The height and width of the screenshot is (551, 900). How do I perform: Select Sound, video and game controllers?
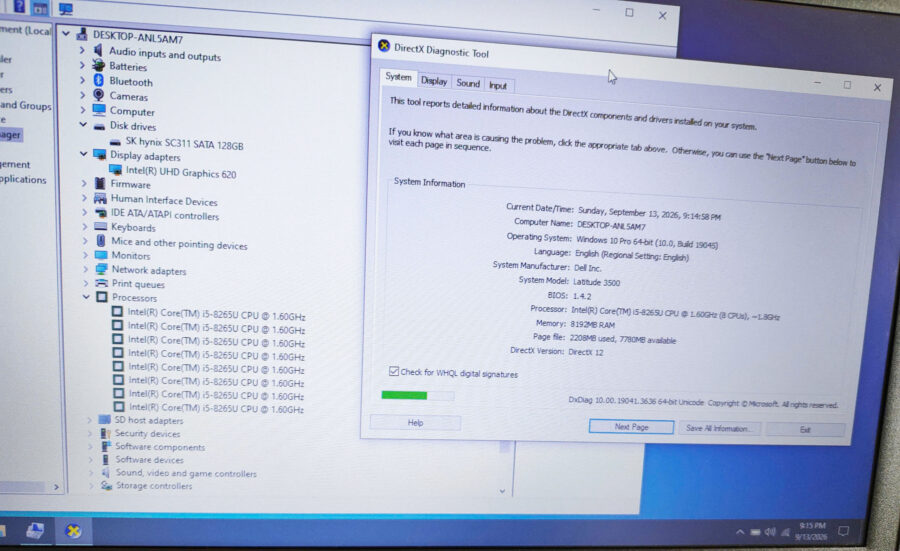pos(186,473)
